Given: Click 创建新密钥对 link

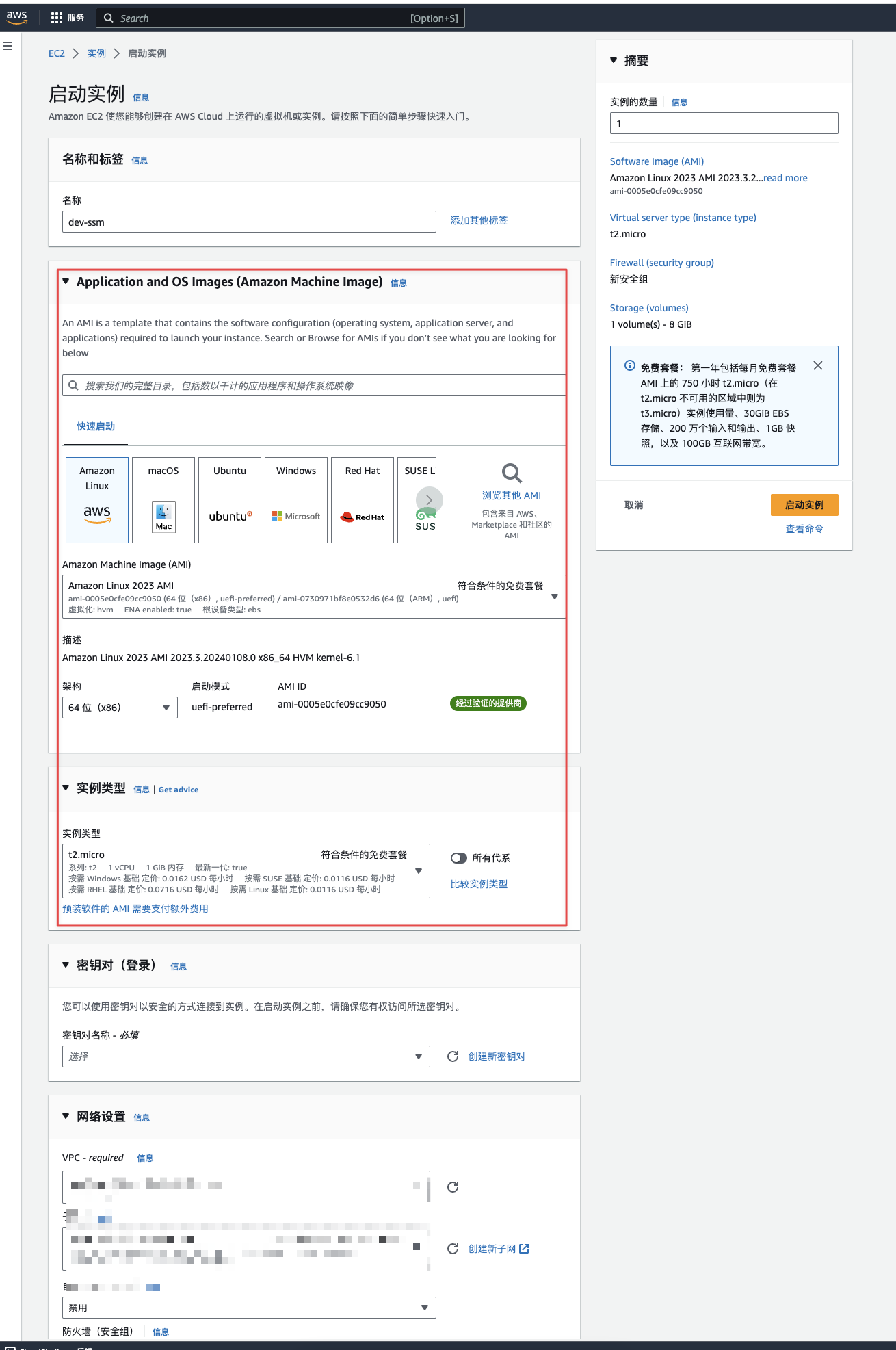Looking at the screenshot, I should (x=497, y=1056).
